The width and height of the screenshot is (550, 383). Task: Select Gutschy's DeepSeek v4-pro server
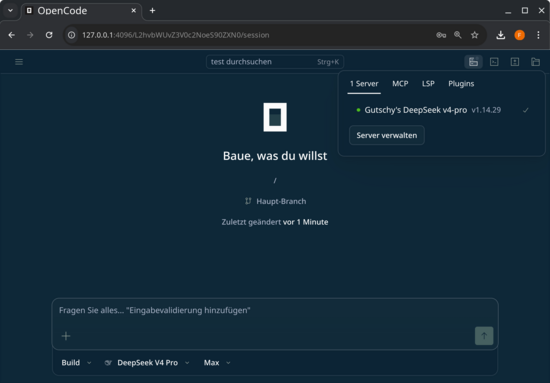[x=442, y=110]
